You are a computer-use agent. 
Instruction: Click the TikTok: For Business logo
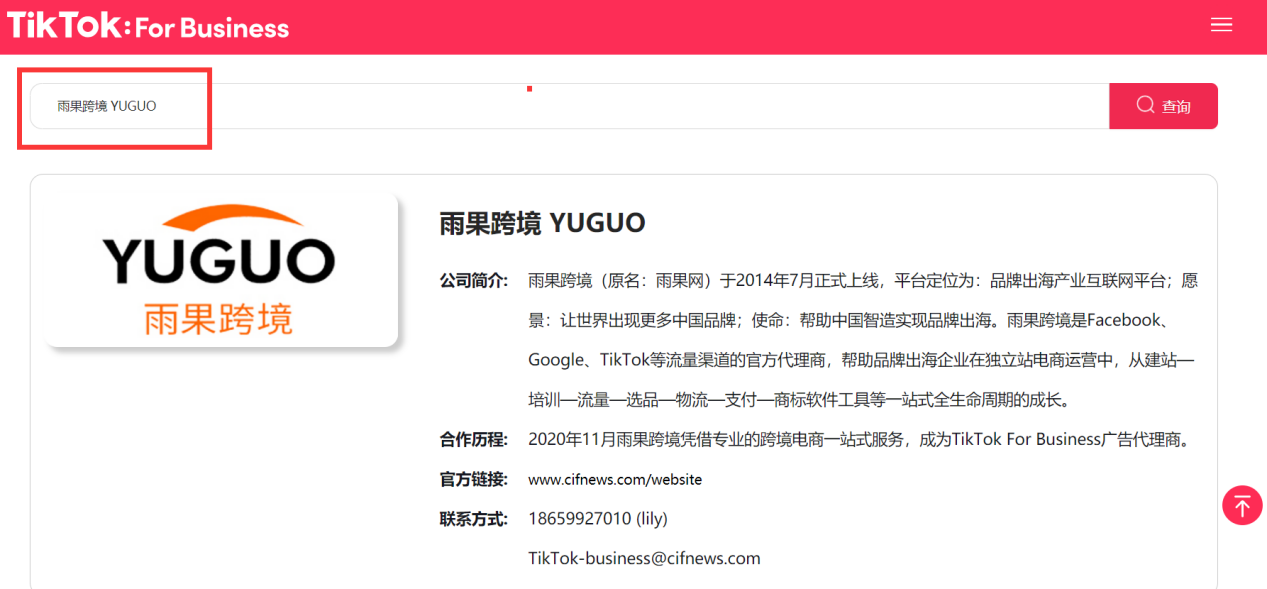pyautogui.click(x=147, y=26)
